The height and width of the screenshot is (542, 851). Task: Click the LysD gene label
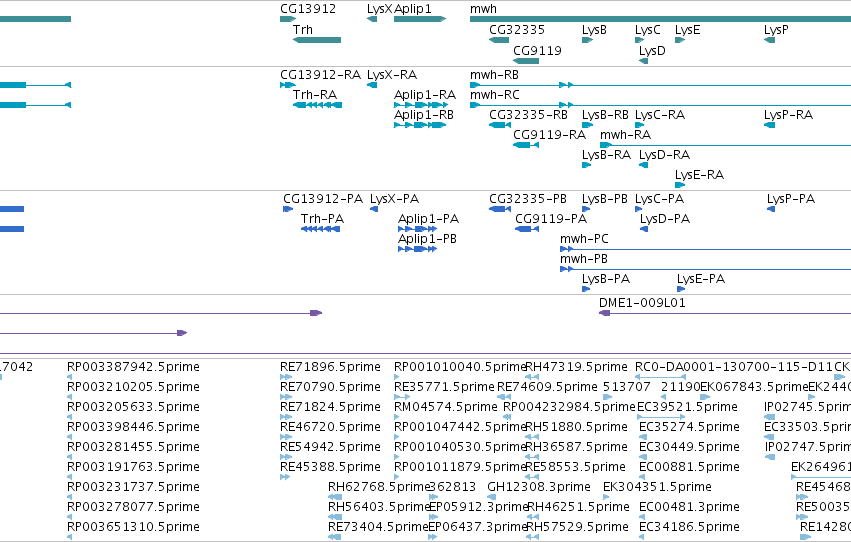(652, 50)
